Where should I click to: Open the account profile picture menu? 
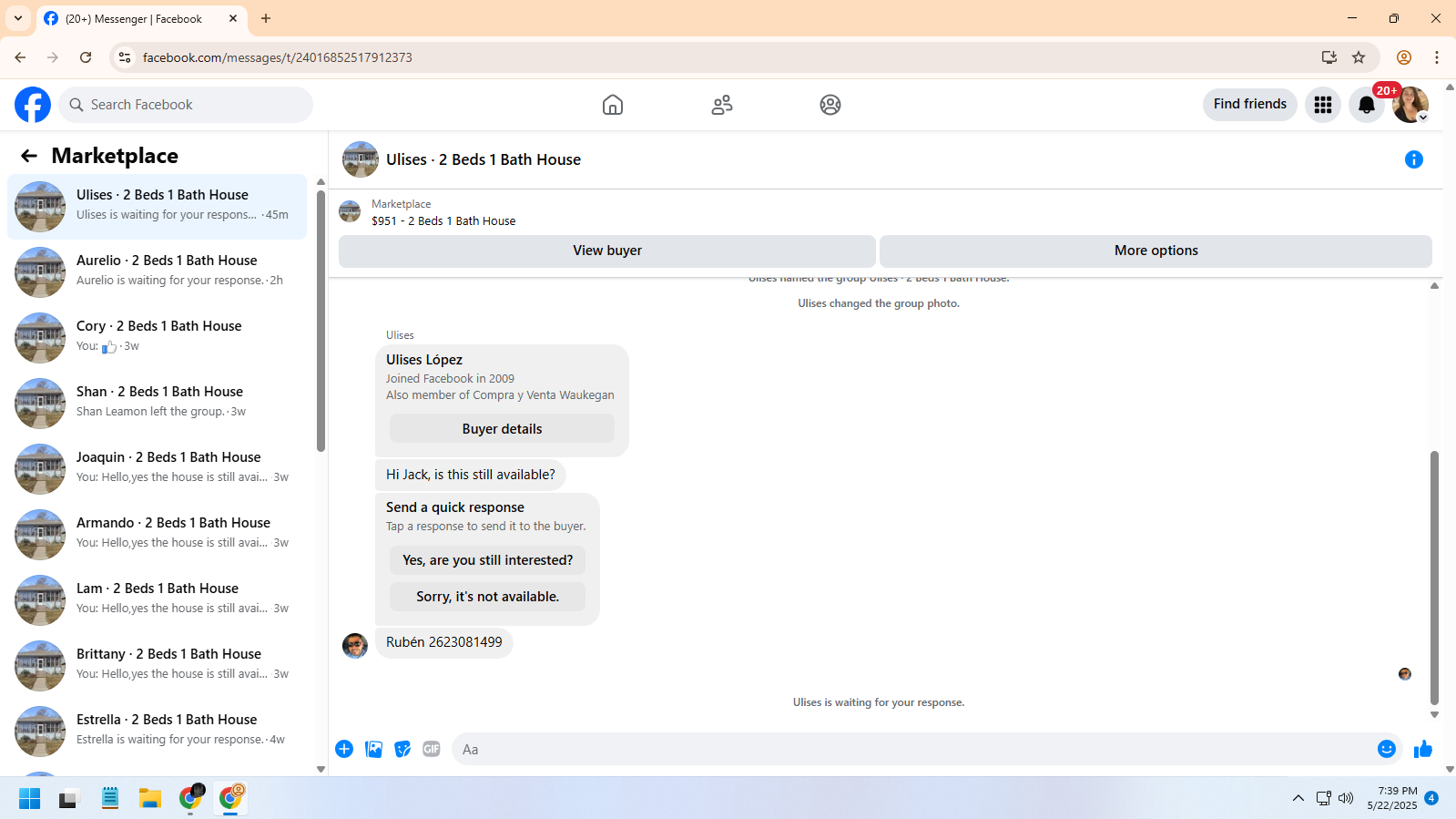1410,105
